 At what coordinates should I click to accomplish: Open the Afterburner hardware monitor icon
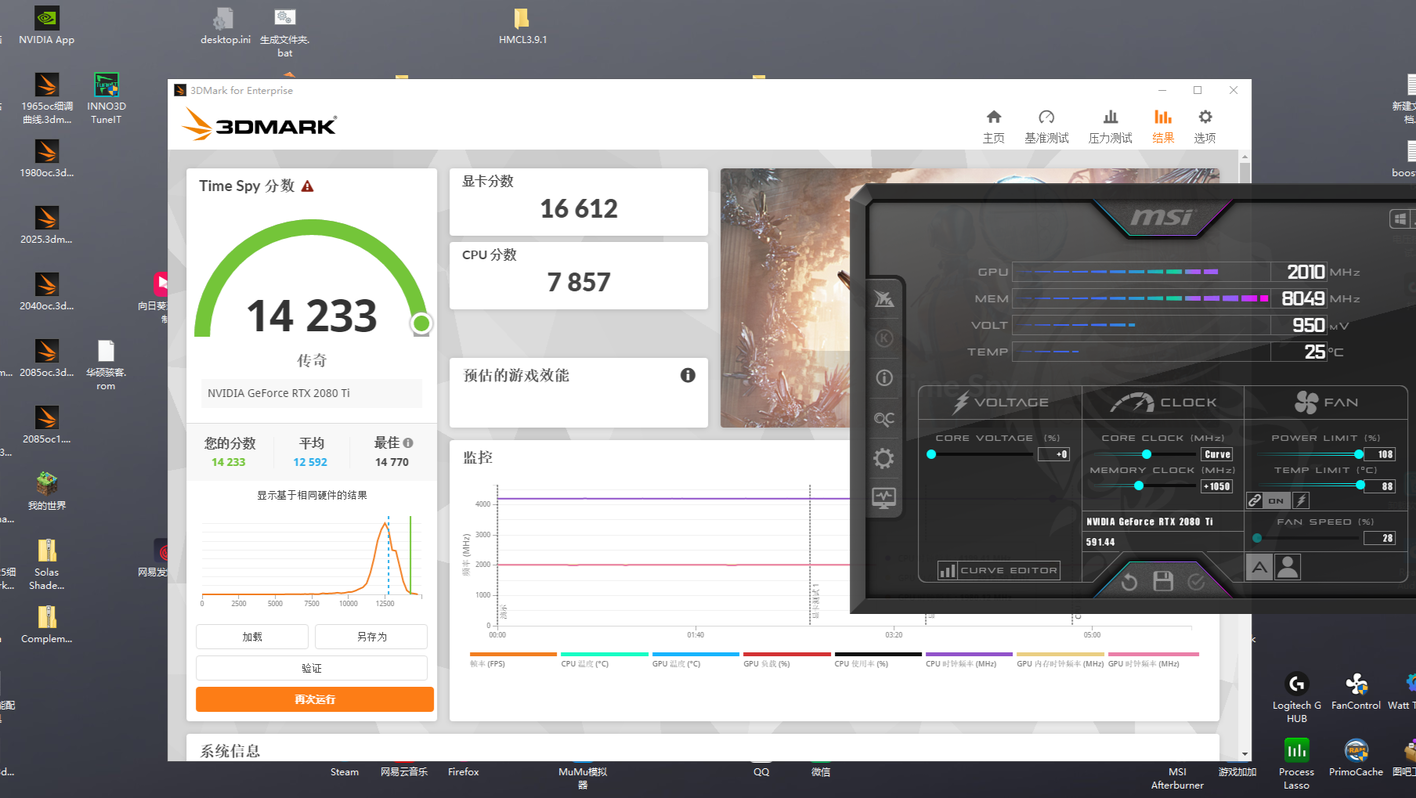[x=884, y=498]
